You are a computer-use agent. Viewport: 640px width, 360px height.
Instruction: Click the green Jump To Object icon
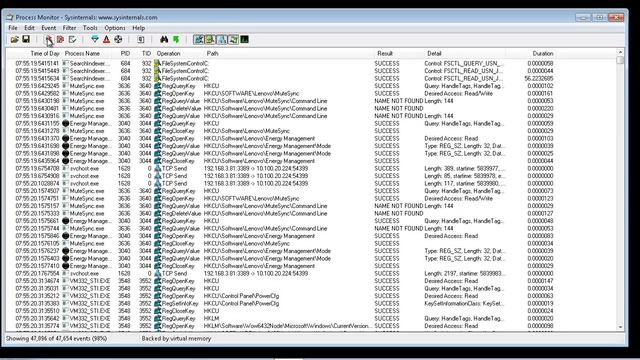coord(176,40)
